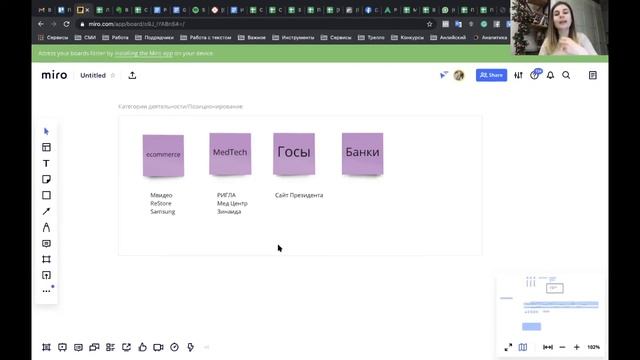The image size is (640, 360).
Task: Go back in browser
Action: tap(41, 24)
